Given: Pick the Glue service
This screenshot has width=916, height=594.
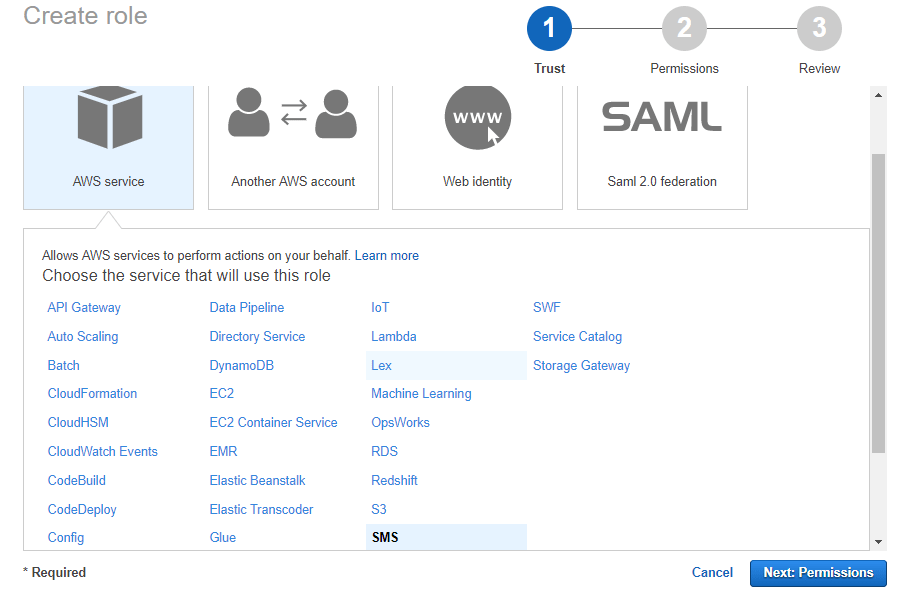Looking at the screenshot, I should [x=223, y=537].
